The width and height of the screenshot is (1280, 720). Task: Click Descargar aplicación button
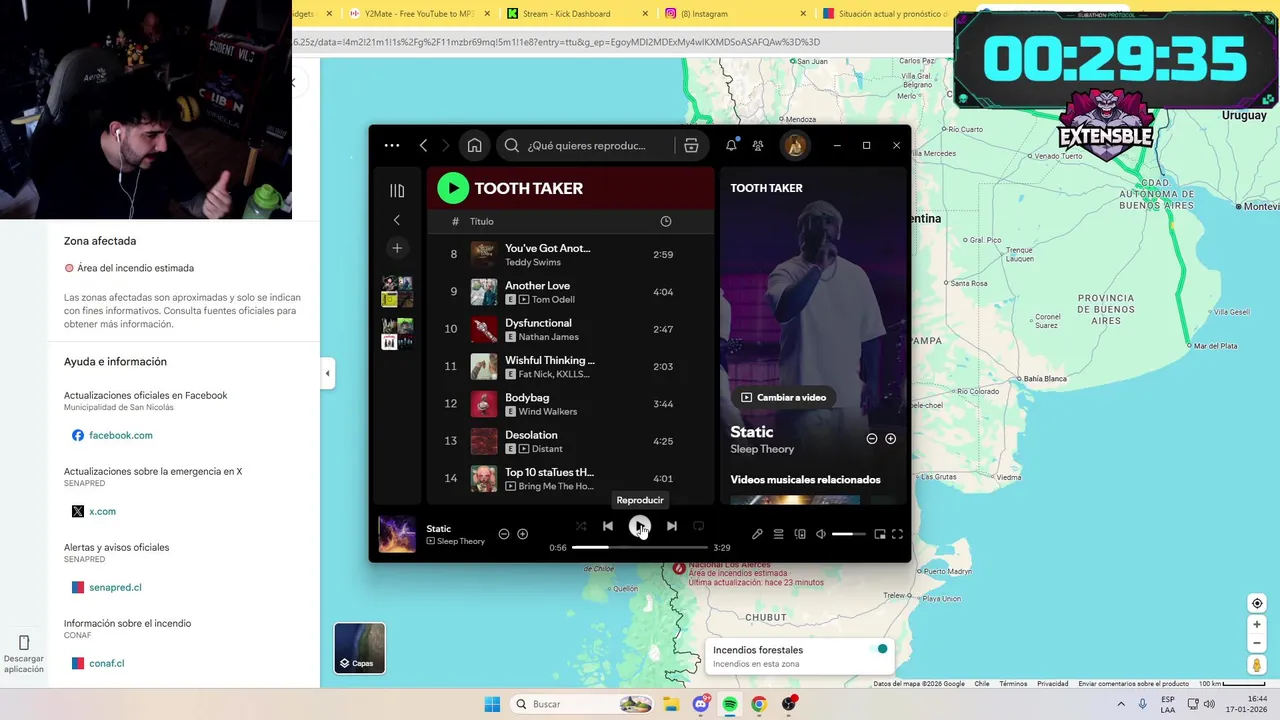24,652
